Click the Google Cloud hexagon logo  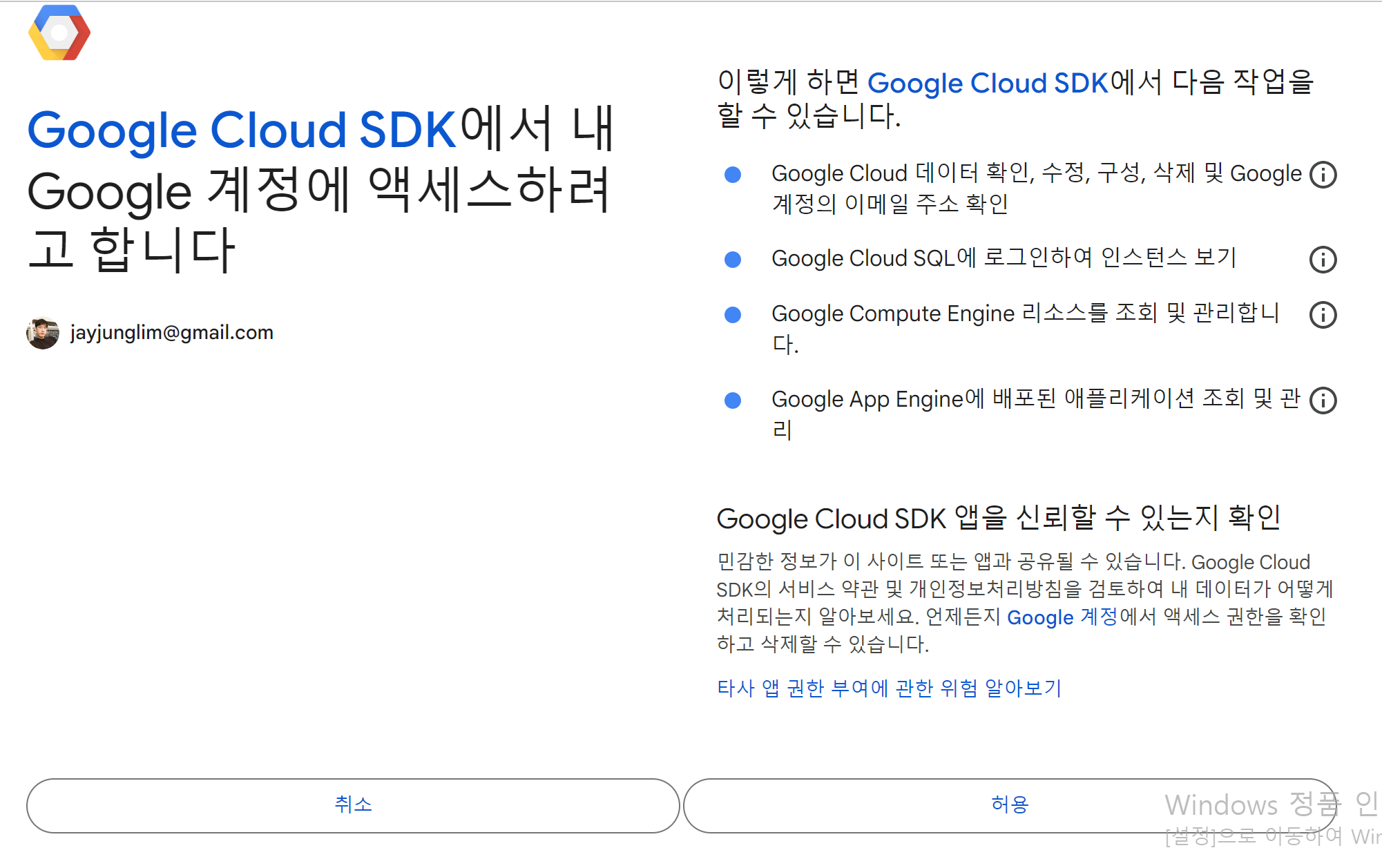59,32
